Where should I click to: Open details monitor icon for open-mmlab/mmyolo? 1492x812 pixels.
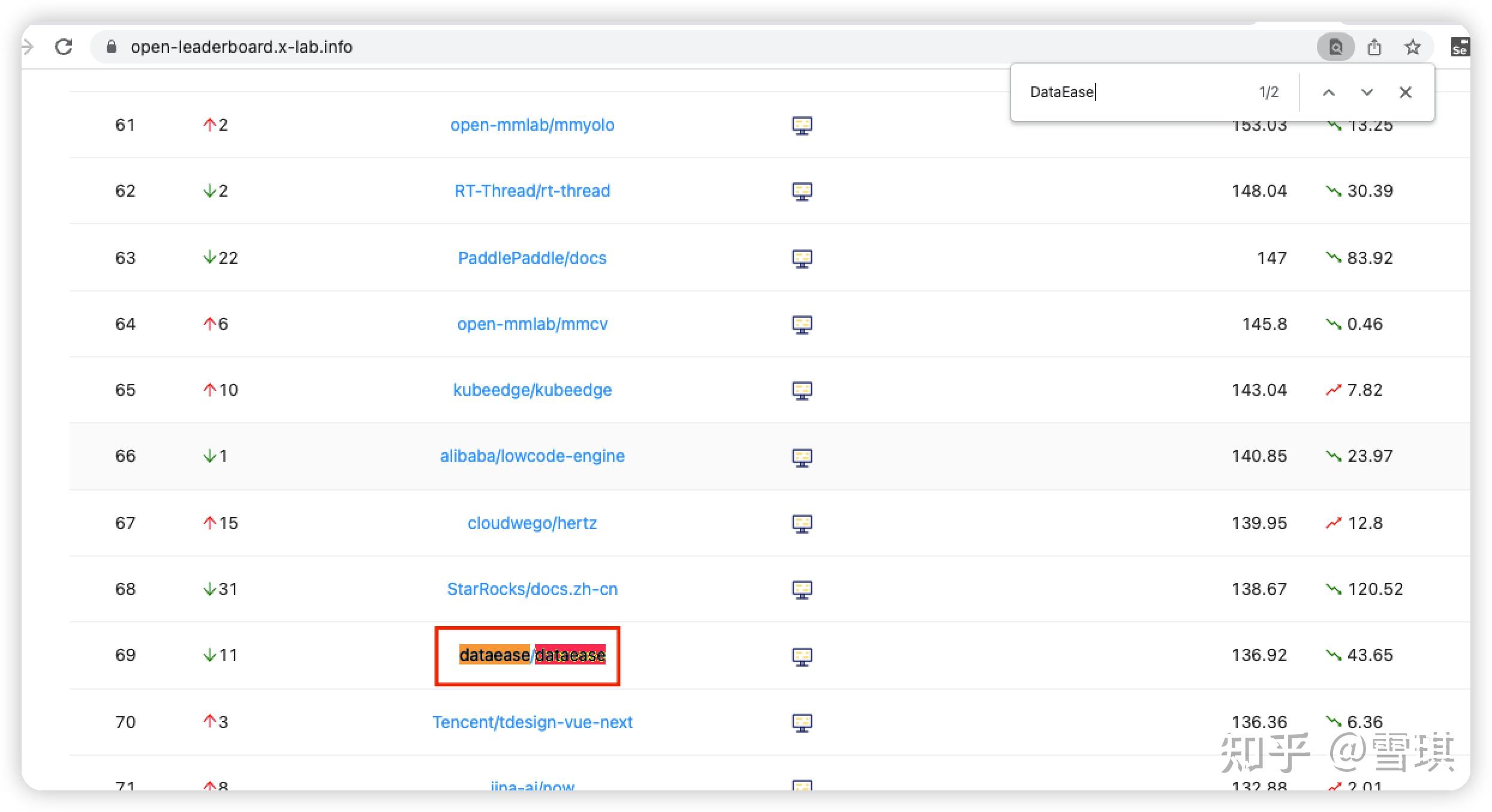coord(802,125)
